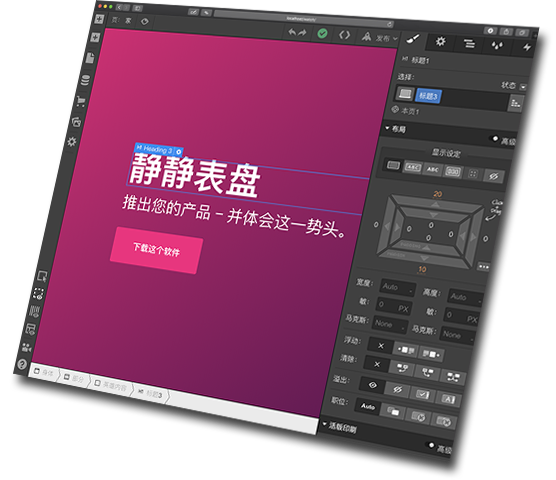Viewport: 556px width, 480px height.
Task: Toggle the 活板印刷 advanced switch
Action: [x=430, y=445]
